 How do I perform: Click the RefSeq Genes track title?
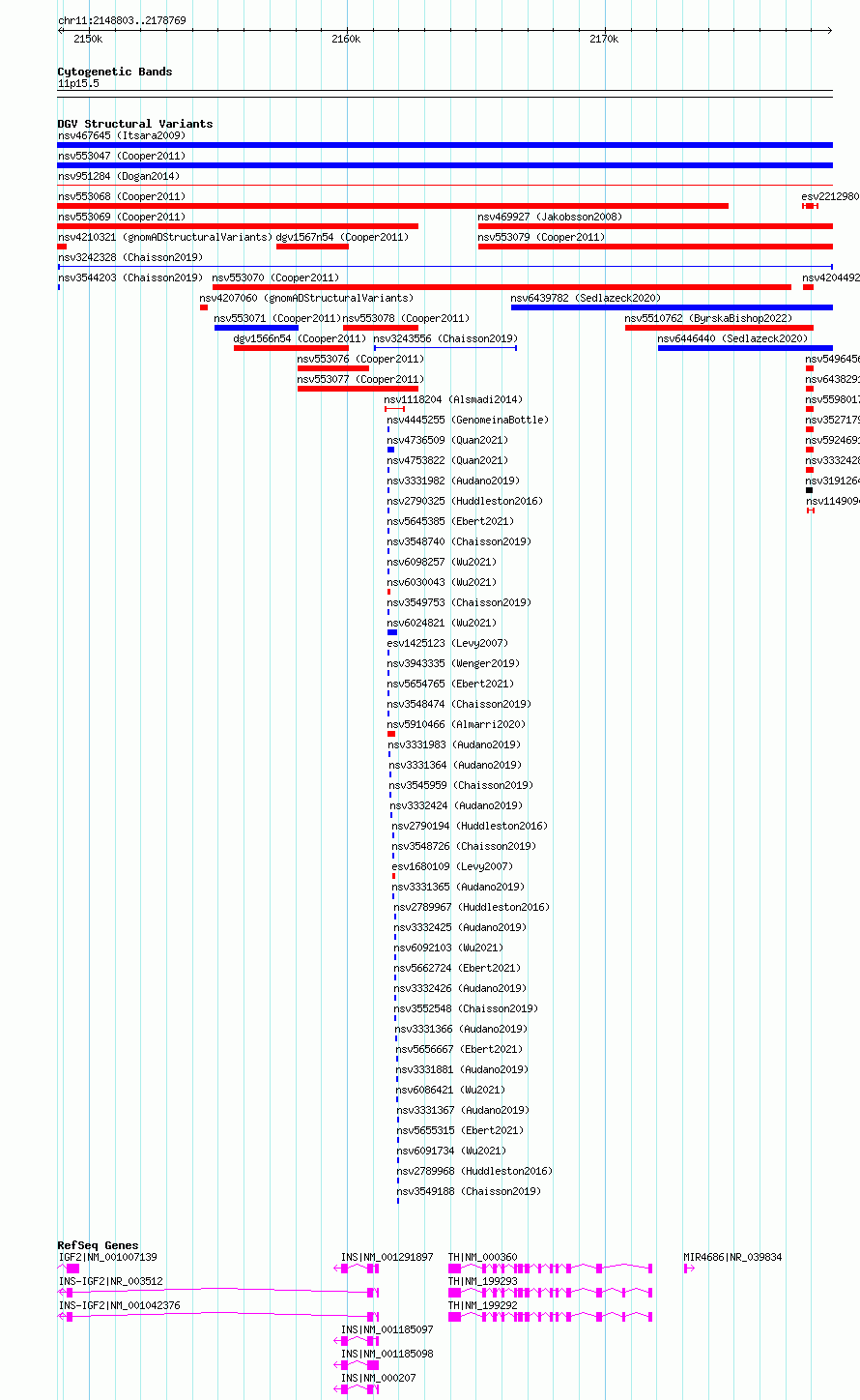pyautogui.click(x=98, y=1245)
